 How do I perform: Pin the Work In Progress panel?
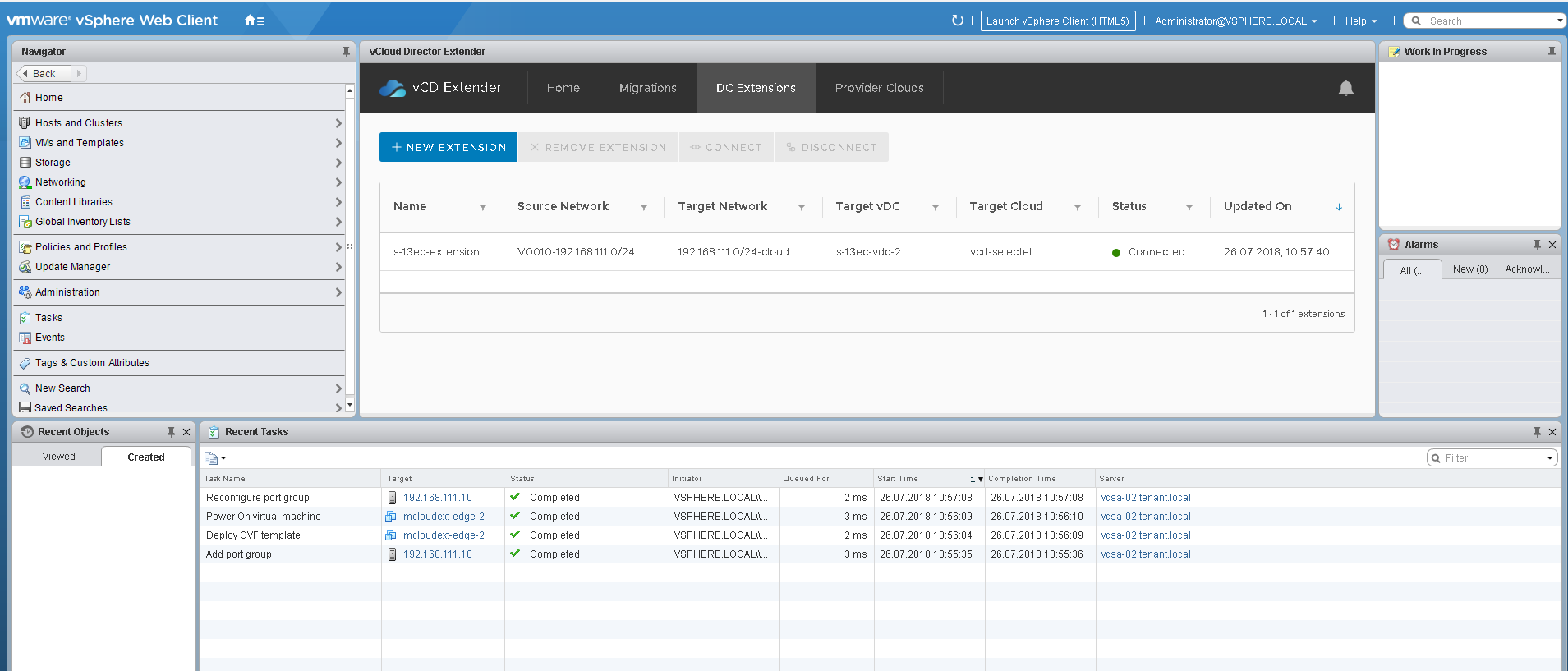click(1552, 52)
